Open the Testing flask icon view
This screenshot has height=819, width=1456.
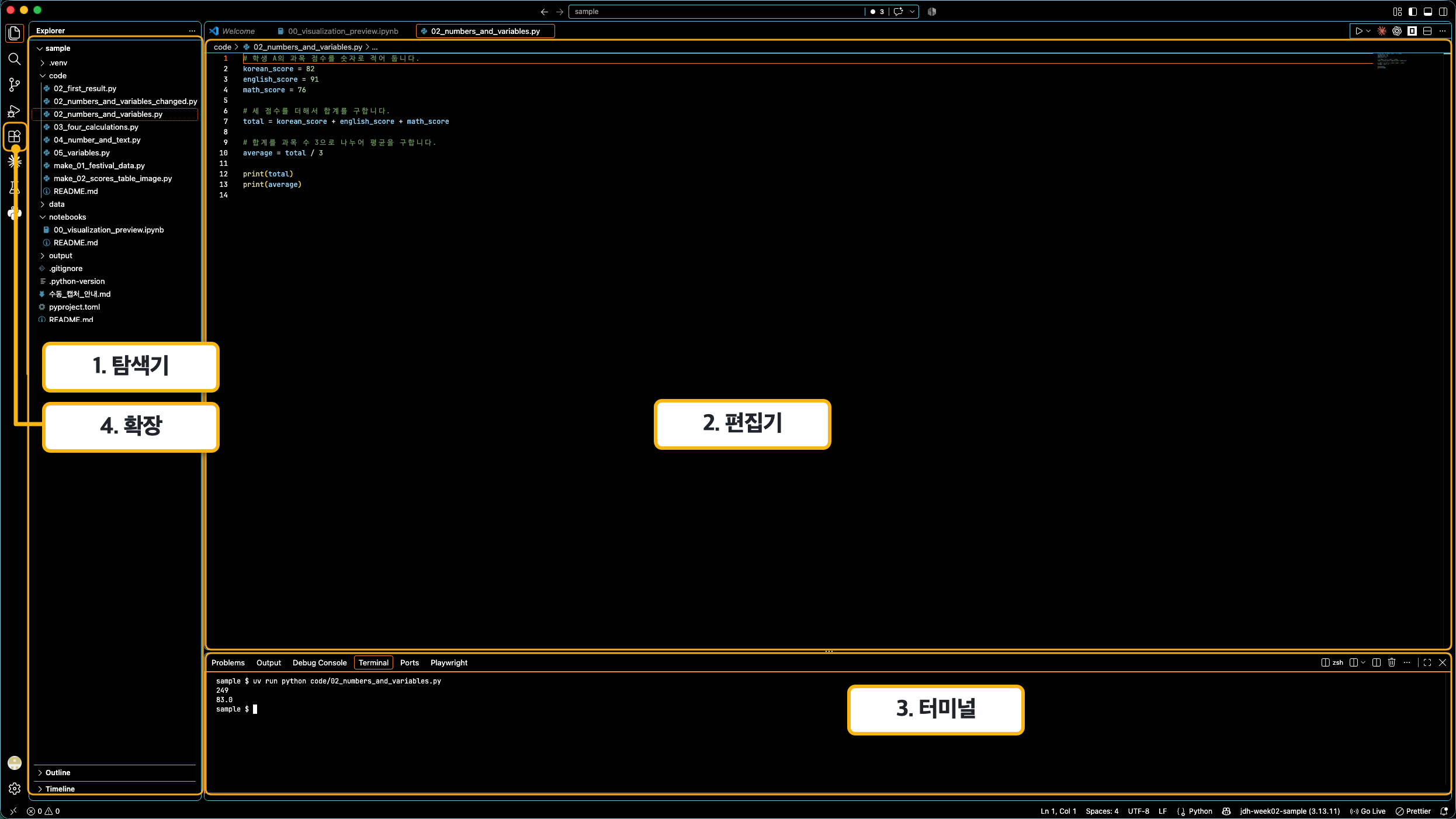click(15, 188)
